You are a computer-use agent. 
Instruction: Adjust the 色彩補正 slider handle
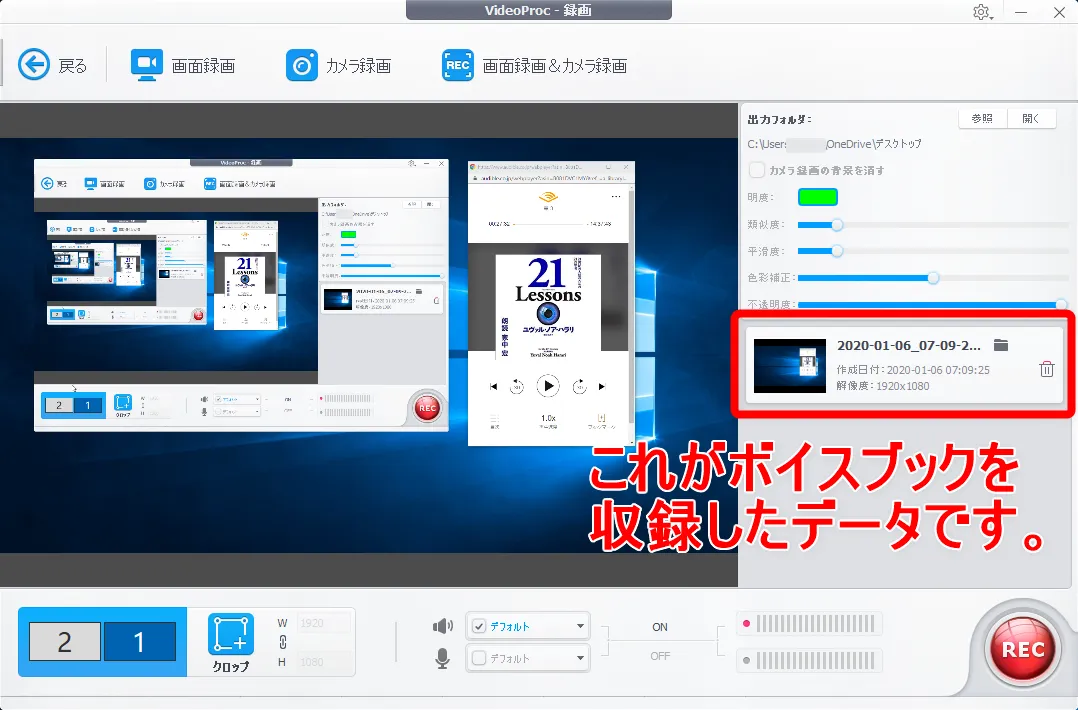[x=933, y=278]
